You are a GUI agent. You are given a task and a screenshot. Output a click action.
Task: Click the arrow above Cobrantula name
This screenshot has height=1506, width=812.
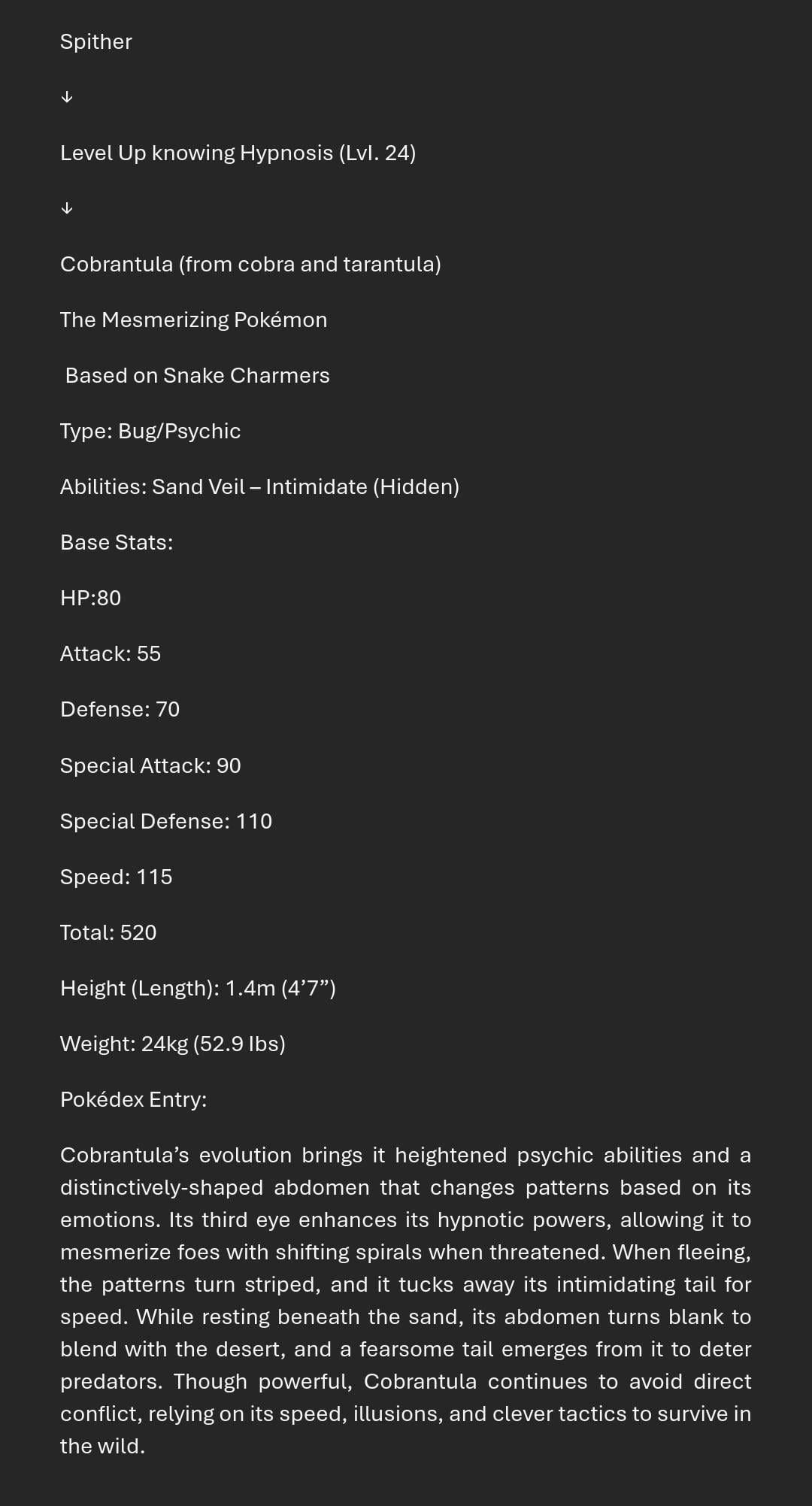pyautogui.click(x=67, y=208)
